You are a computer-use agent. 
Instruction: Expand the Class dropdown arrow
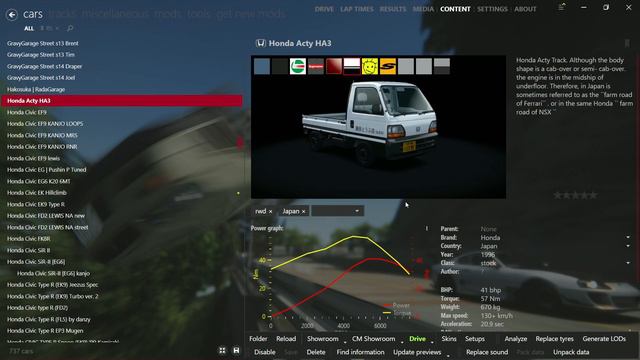coord(628,263)
